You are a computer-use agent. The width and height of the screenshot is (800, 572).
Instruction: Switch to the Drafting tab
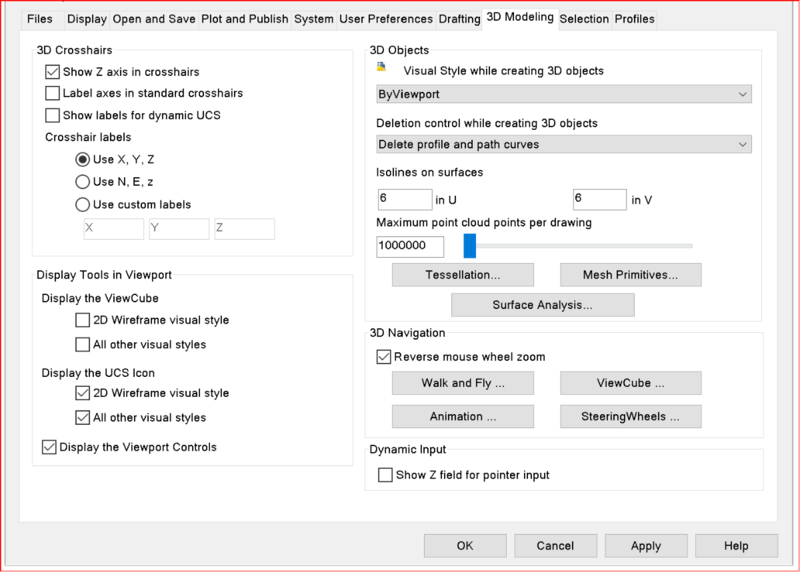(x=458, y=19)
